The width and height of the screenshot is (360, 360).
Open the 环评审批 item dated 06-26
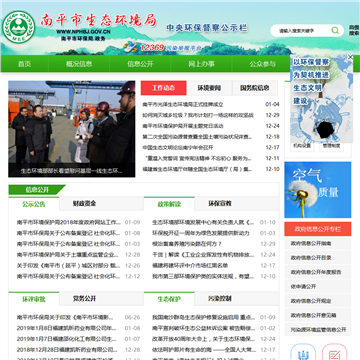[x=65, y=317]
